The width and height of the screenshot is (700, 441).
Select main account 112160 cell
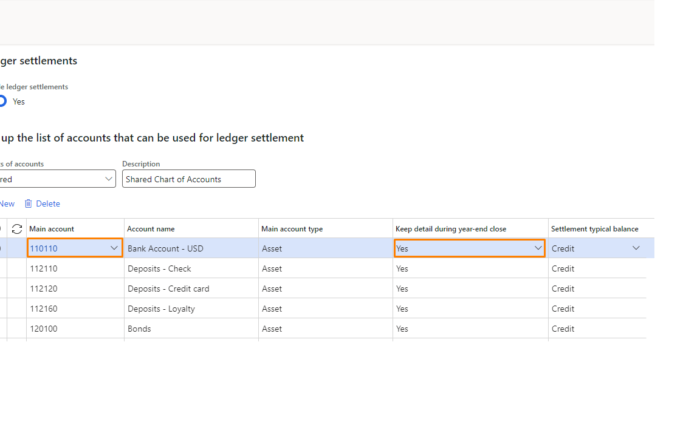(x=75, y=308)
